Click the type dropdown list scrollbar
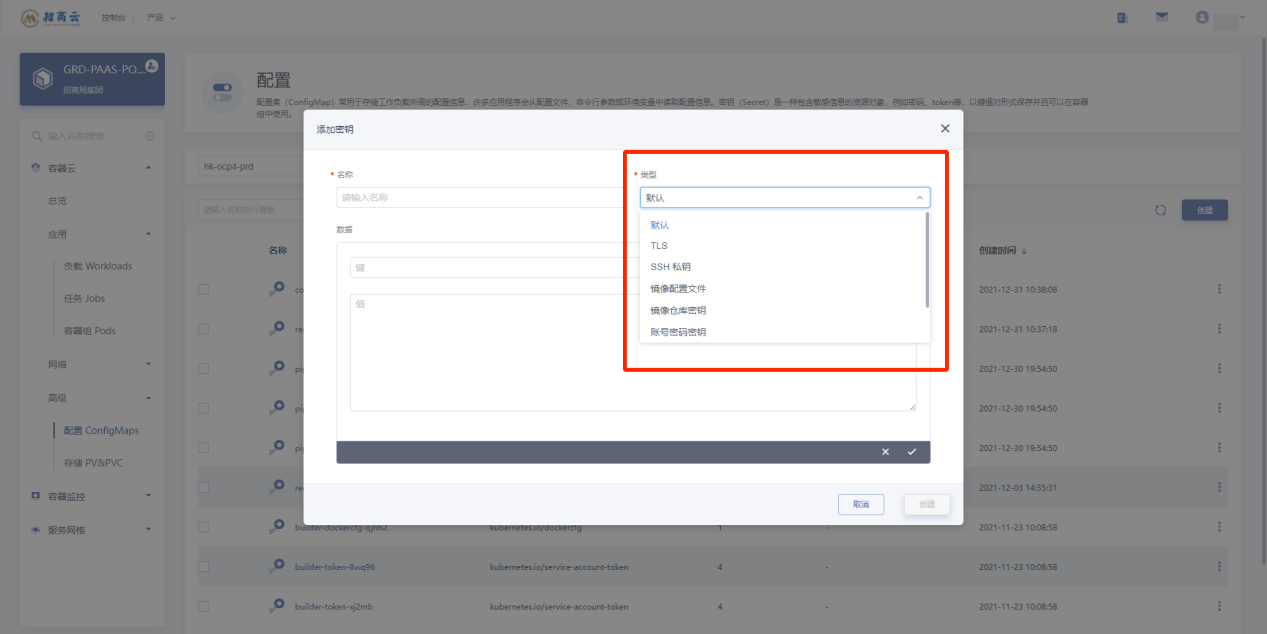The height and width of the screenshot is (634, 1267). (928, 260)
